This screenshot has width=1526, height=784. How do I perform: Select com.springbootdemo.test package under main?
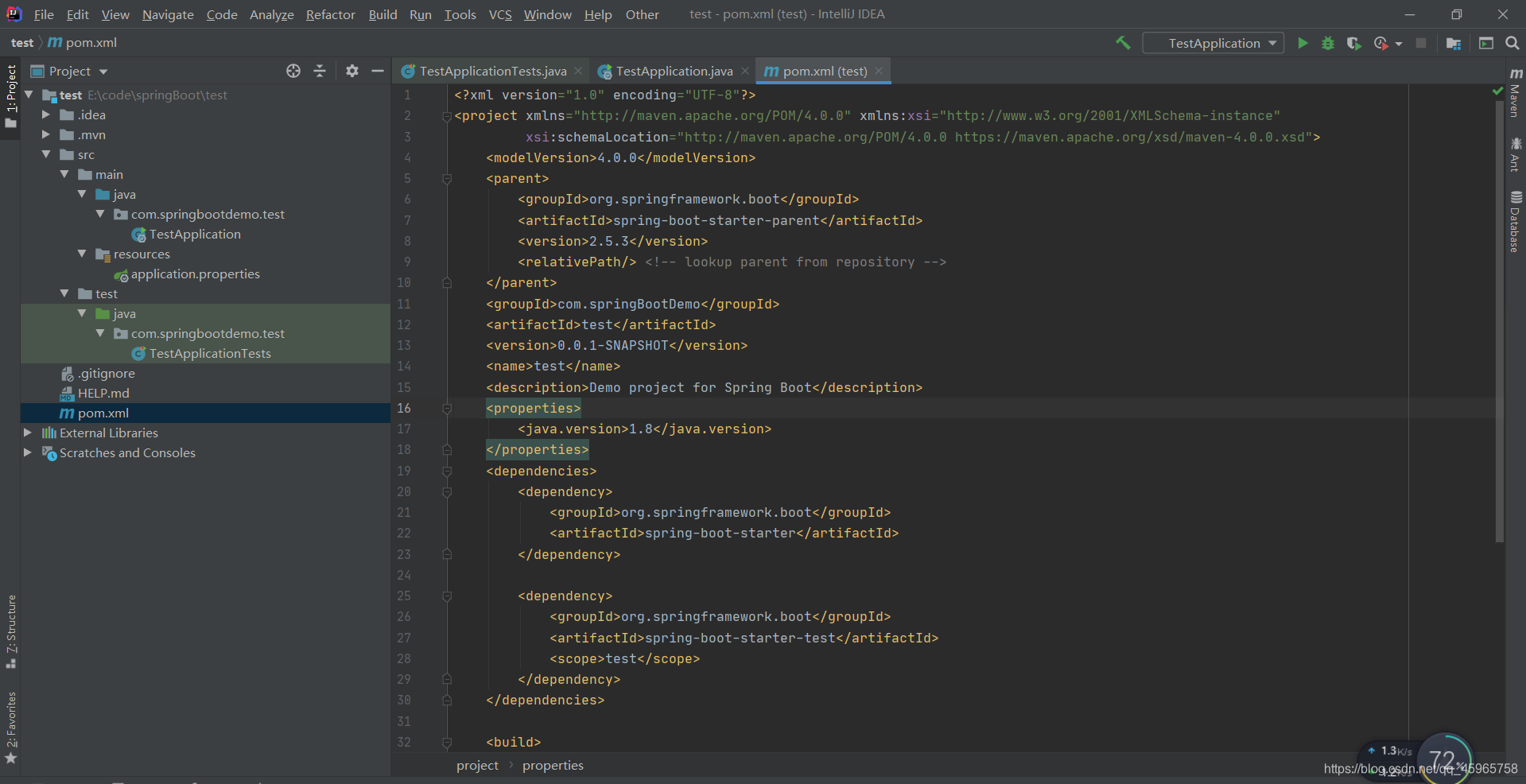click(x=208, y=214)
